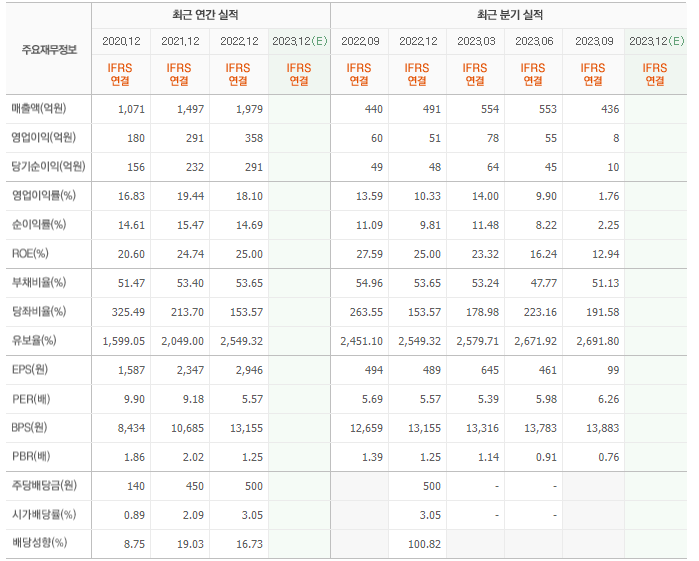Select the '배당성향(%)' row label
This screenshot has width=699, height=561.
[39, 543]
